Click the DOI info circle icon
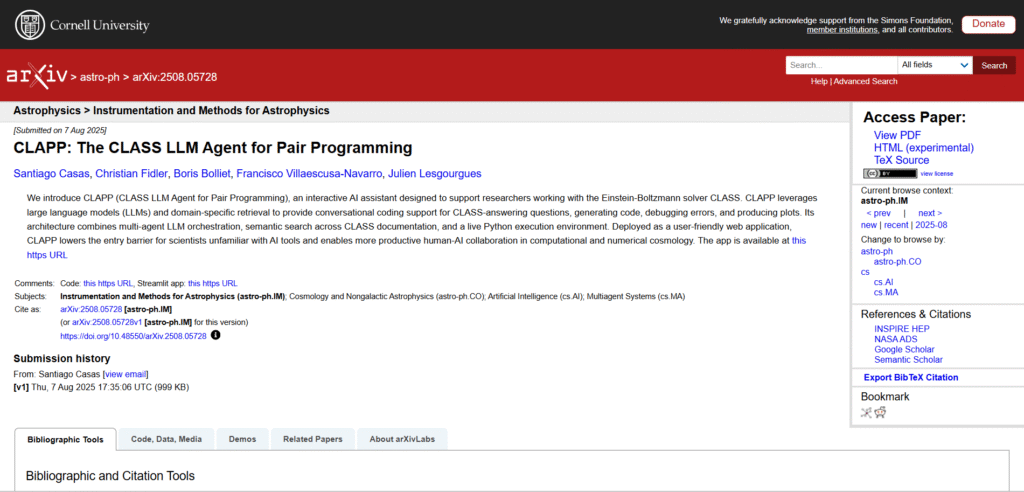This screenshot has width=1024, height=492. (215, 336)
